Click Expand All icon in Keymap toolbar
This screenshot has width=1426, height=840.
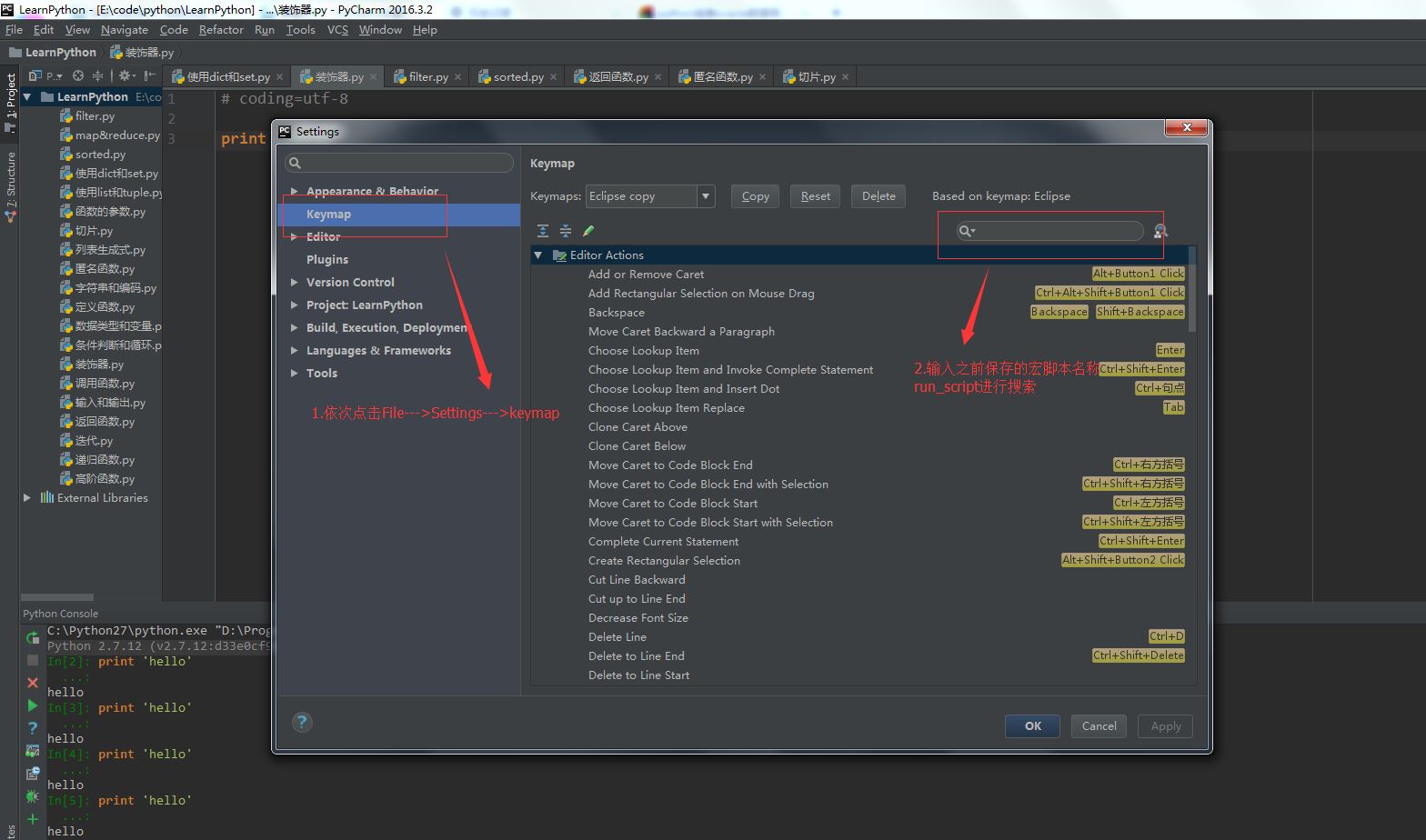(543, 231)
